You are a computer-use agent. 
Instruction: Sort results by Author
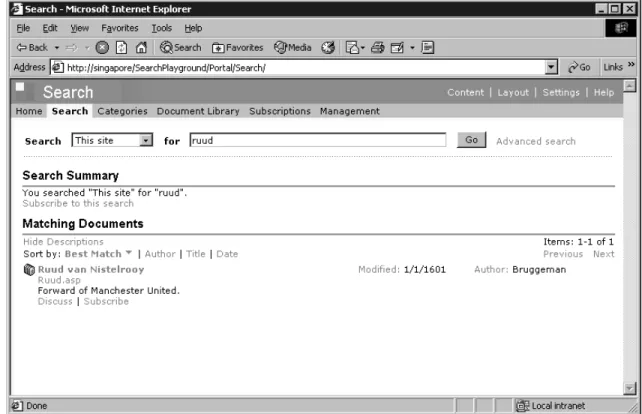point(160,254)
